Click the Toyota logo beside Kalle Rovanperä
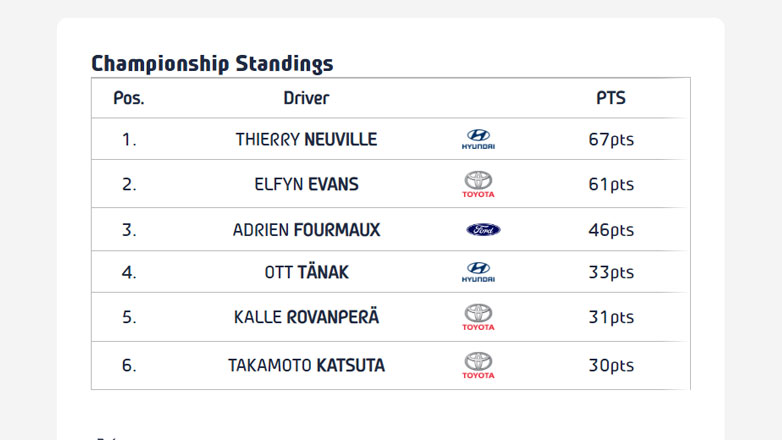This screenshot has width=782, height=440. click(478, 317)
